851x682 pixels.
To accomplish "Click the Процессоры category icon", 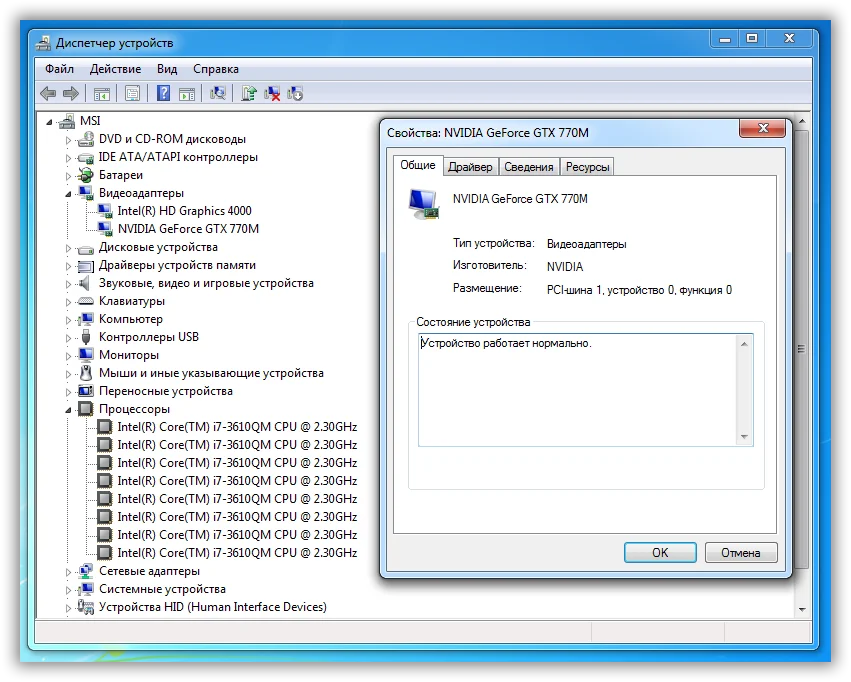I will (x=86, y=409).
